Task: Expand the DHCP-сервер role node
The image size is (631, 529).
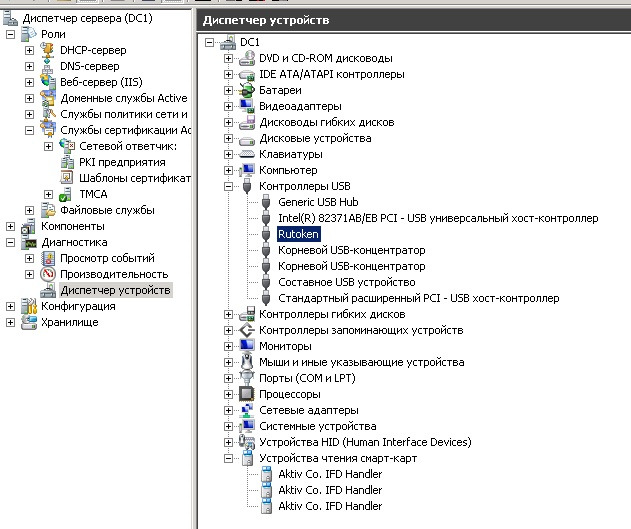Action: tap(29, 50)
